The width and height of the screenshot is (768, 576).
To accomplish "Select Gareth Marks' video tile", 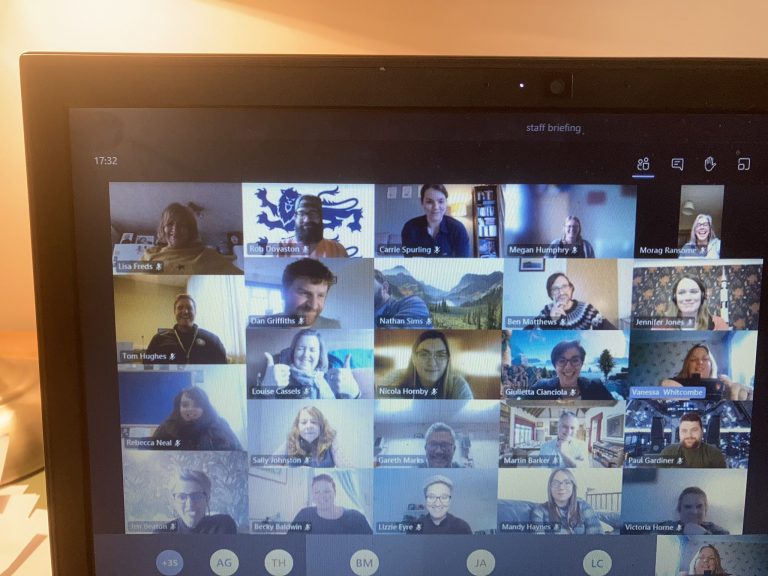I will tap(436, 434).
